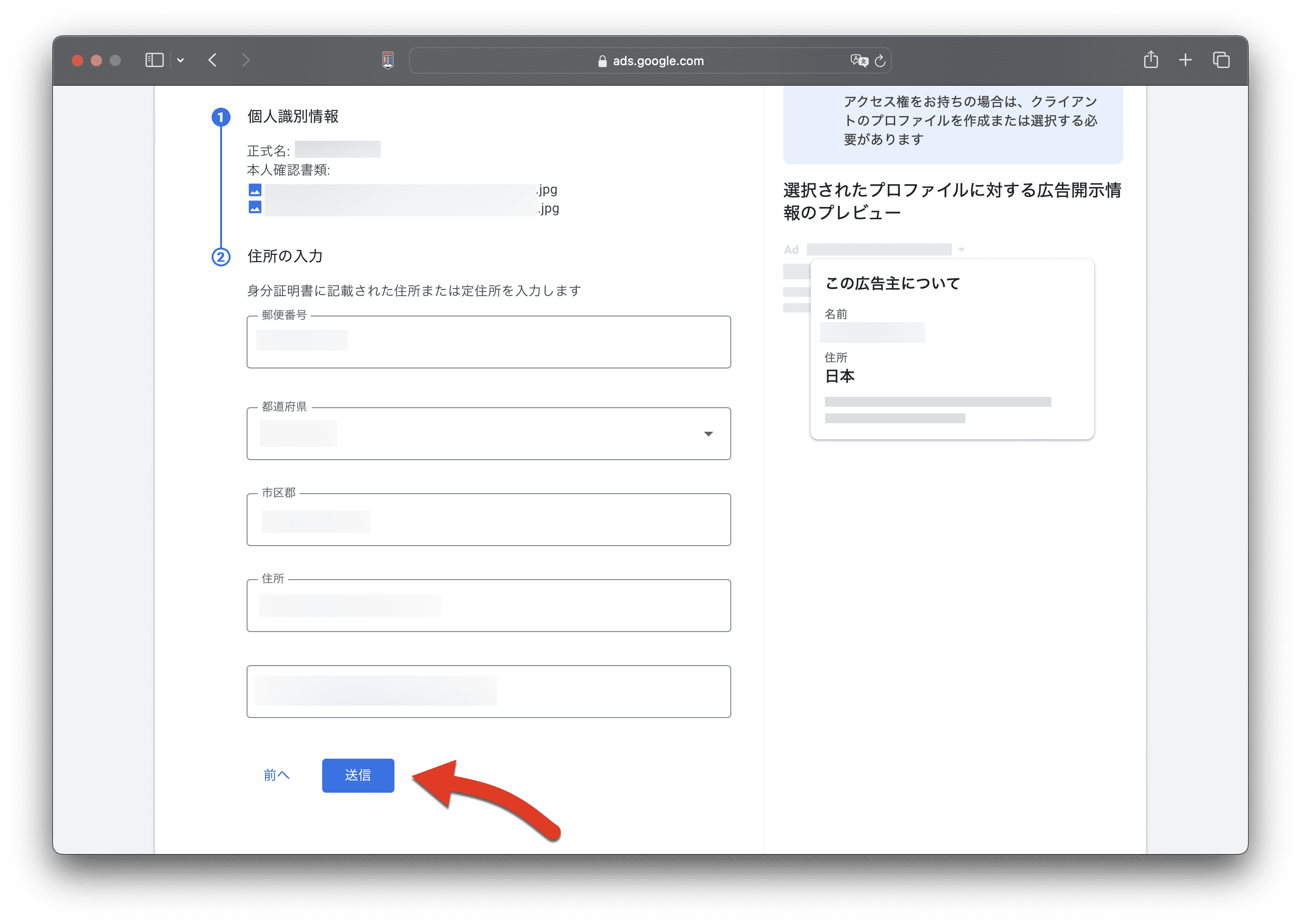The height and width of the screenshot is (924, 1301).
Task: Click the 前へ previous link
Action: click(x=276, y=775)
